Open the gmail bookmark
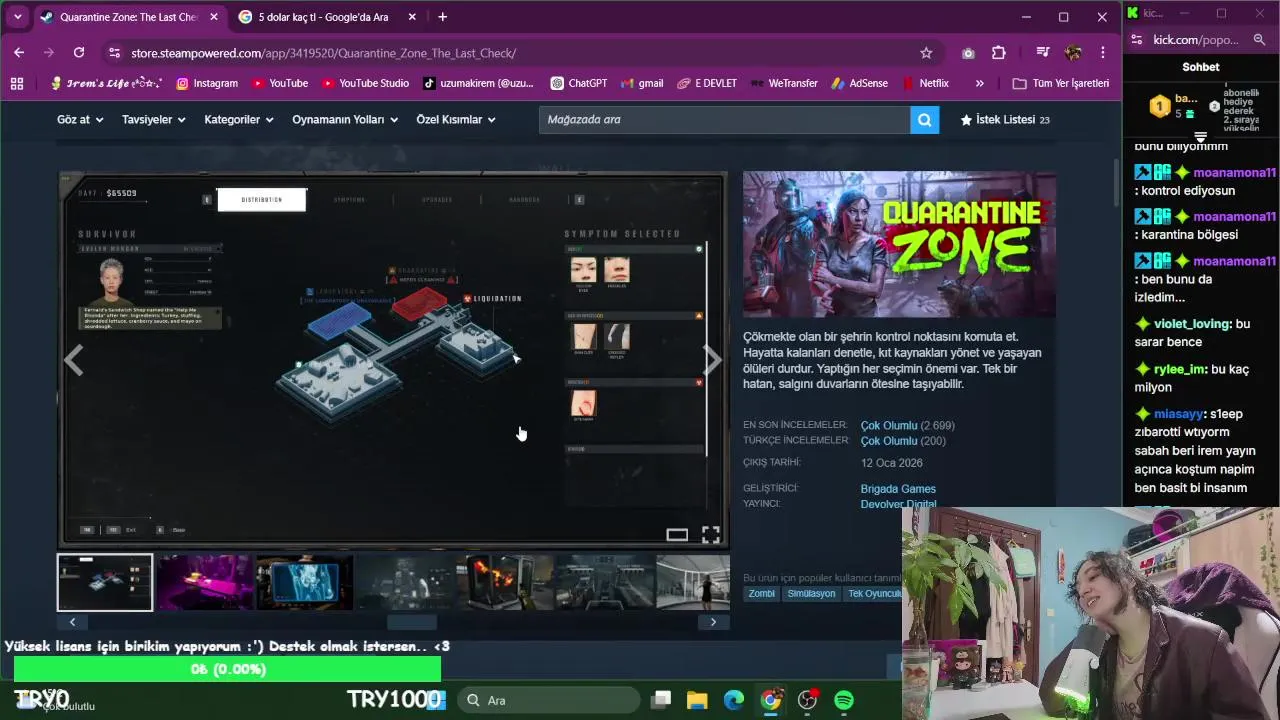Image resolution: width=1280 pixels, height=720 pixels. pyautogui.click(x=642, y=83)
